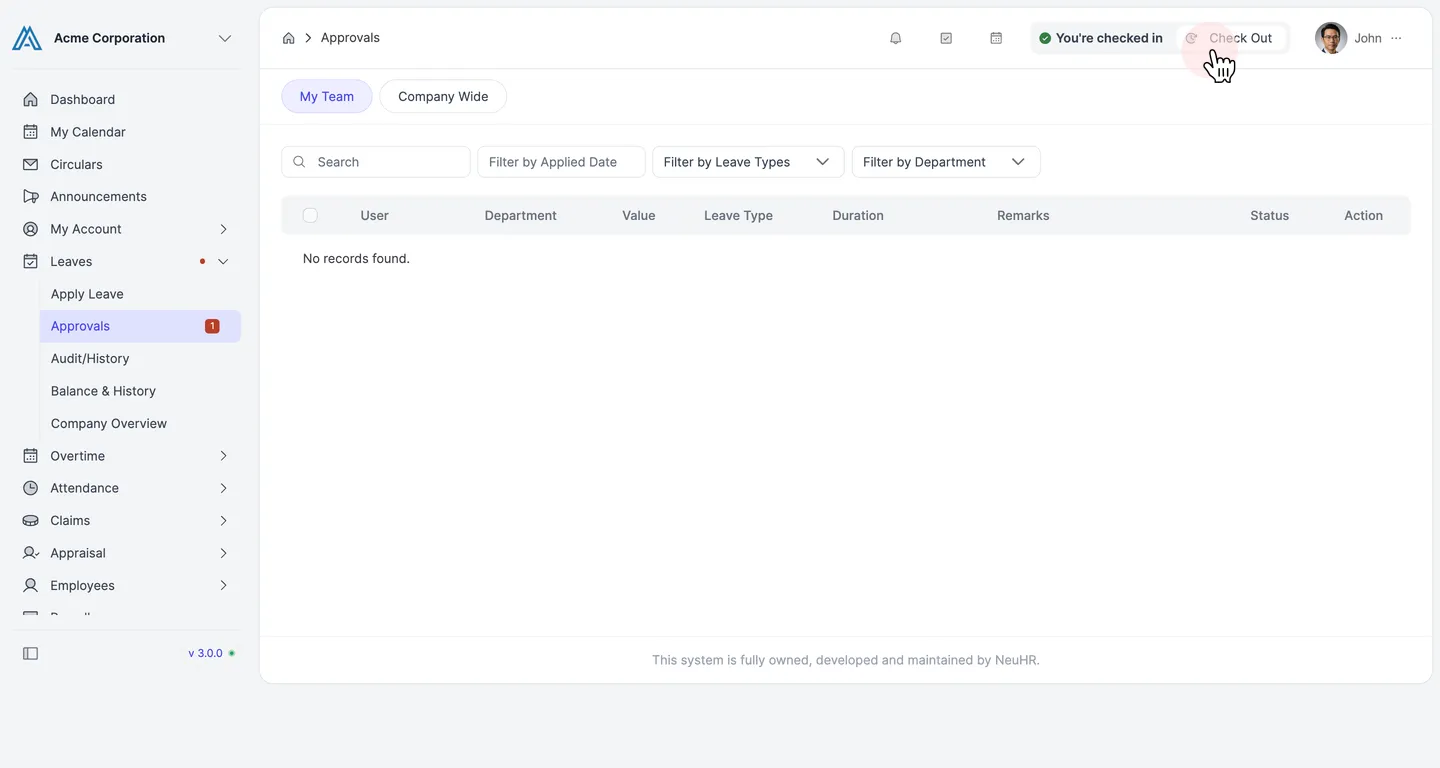Click the My Calendar sidebar icon
Image resolution: width=1440 pixels, height=768 pixels.
(30, 132)
